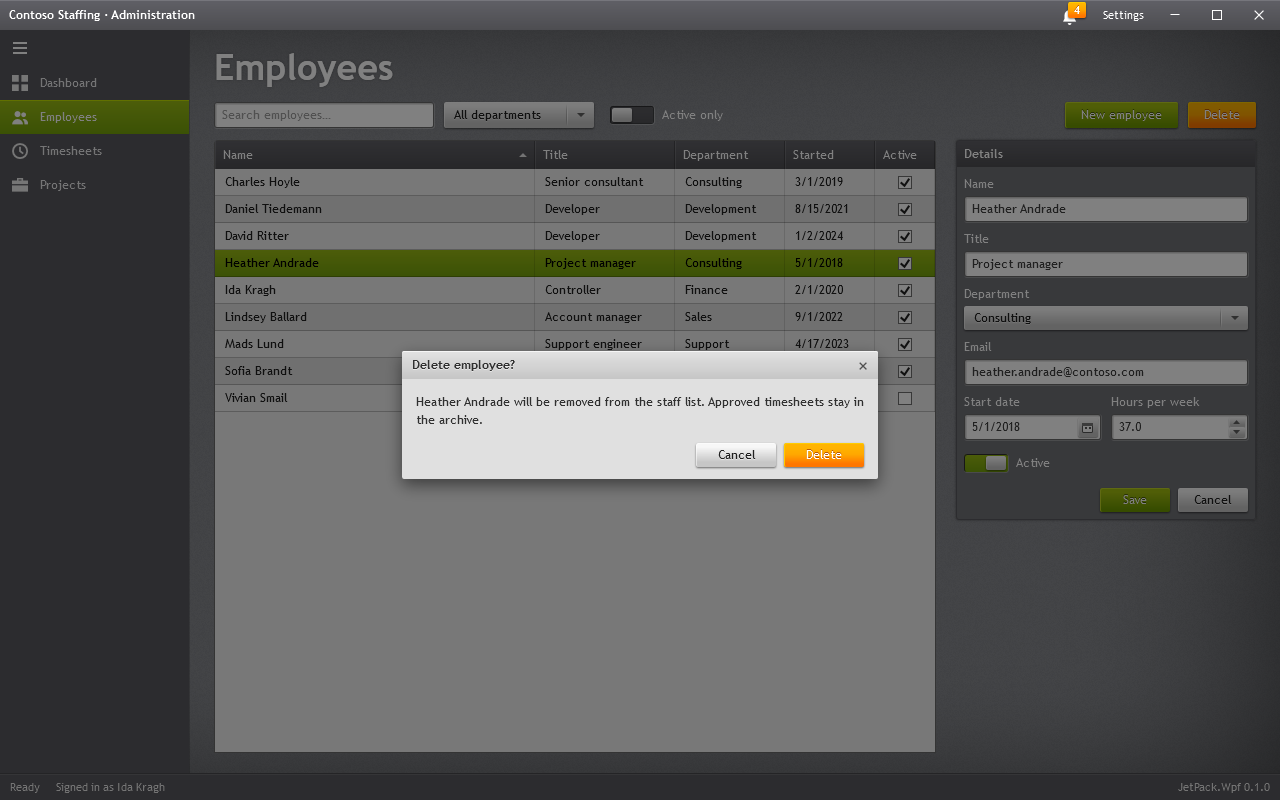Uncheck Active for Charles Hoyle

coord(905,183)
